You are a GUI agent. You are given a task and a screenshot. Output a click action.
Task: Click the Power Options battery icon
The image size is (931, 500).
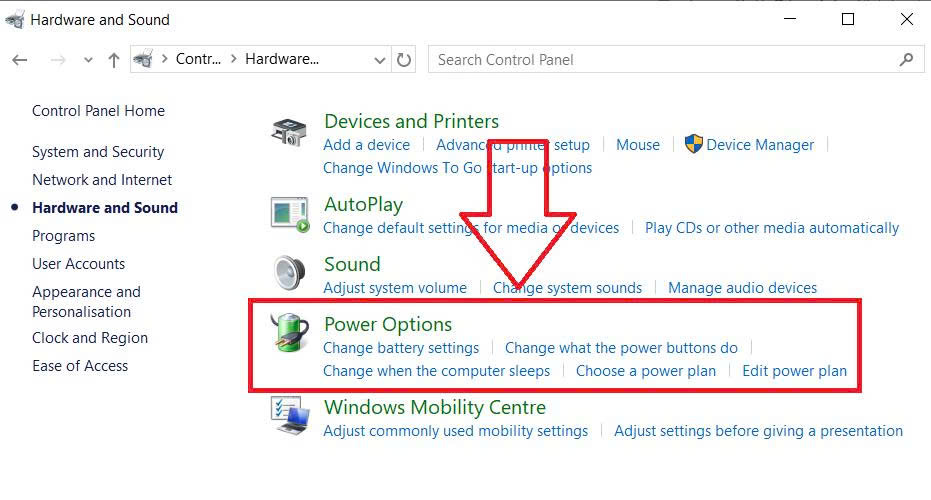(290, 333)
